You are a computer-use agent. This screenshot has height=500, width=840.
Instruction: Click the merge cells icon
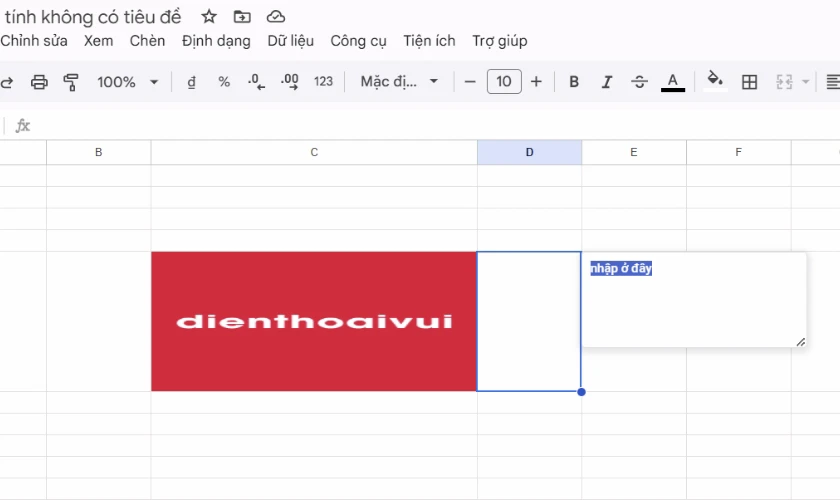pyautogui.click(x=784, y=82)
